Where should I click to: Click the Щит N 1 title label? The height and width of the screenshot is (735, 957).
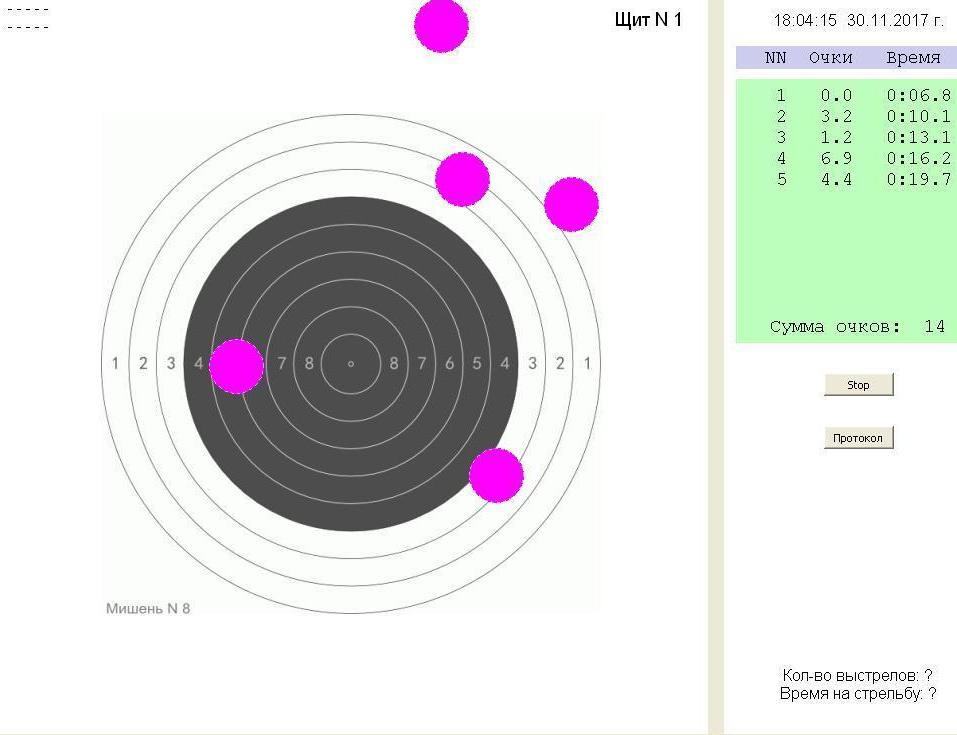[x=648, y=20]
